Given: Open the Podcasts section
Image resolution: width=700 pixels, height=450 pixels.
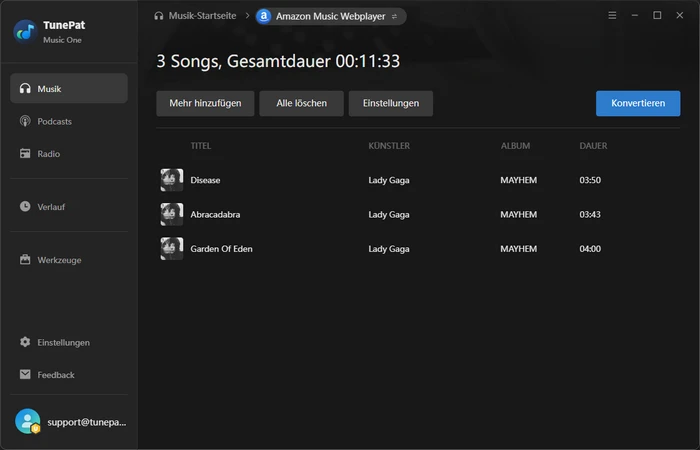Looking at the screenshot, I should pyautogui.click(x=69, y=121).
